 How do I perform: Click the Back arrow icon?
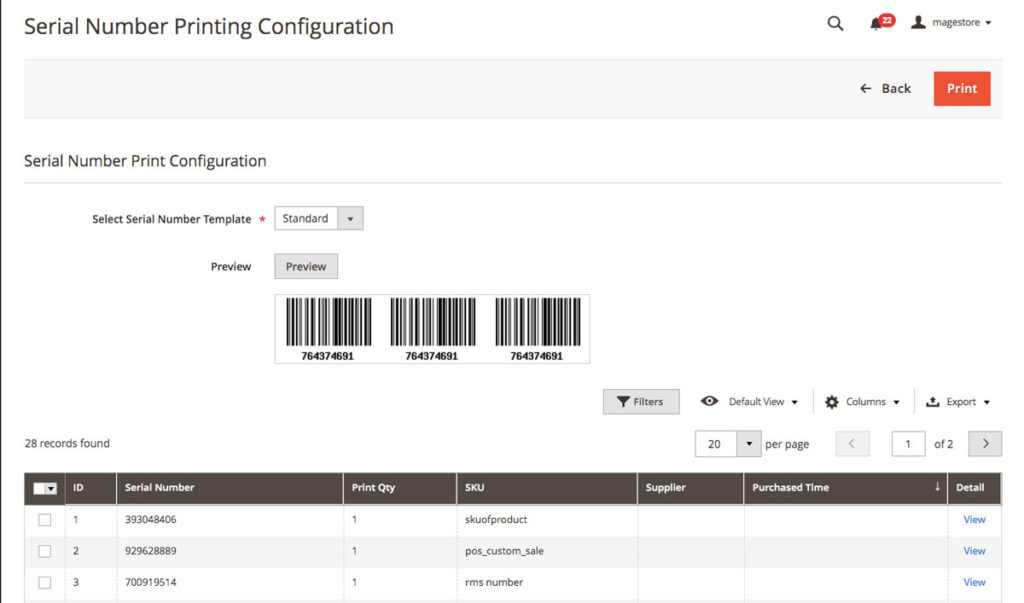click(x=866, y=88)
